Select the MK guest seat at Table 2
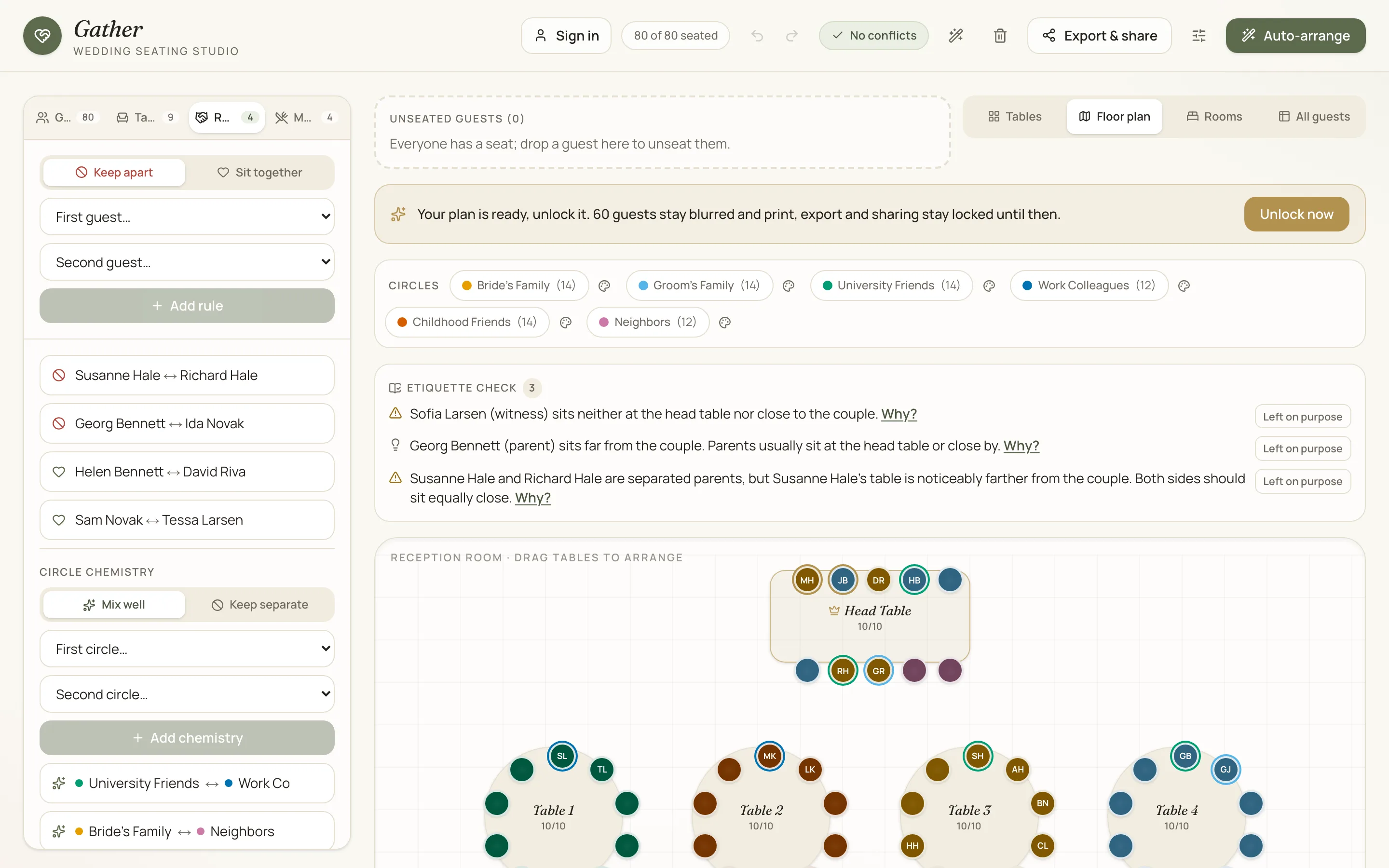Viewport: 1389px width, 868px height. click(x=770, y=756)
